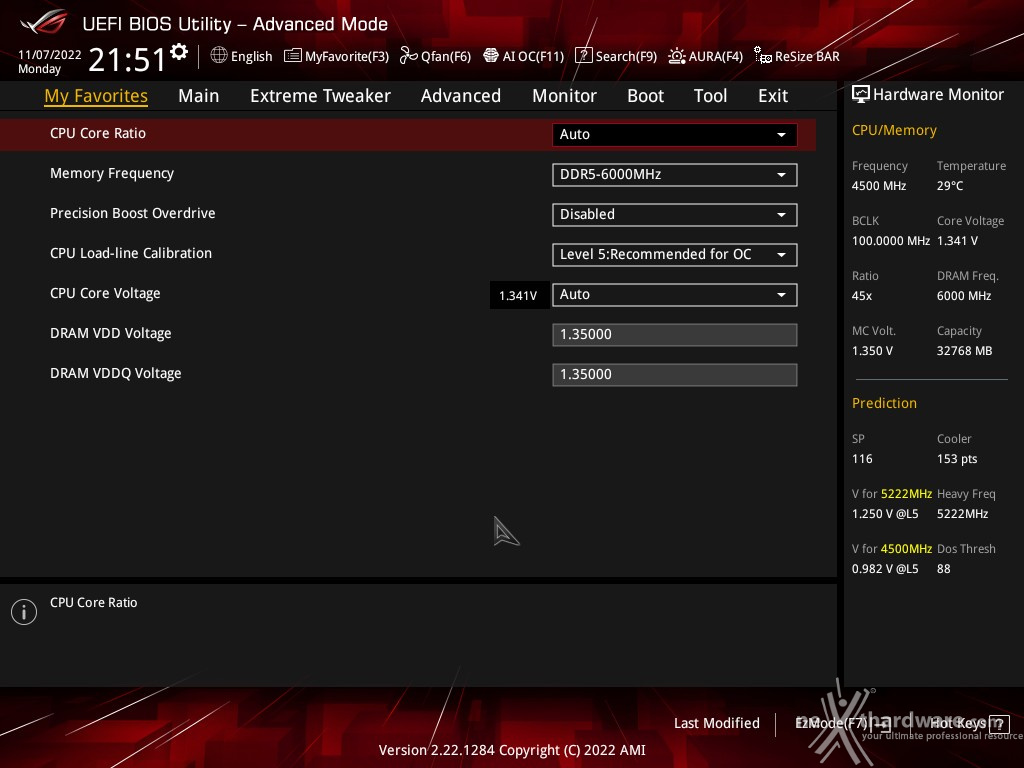Screen dimensions: 1024x768
Task: Click the 1.350 V MC Volt value
Action: (872, 351)
